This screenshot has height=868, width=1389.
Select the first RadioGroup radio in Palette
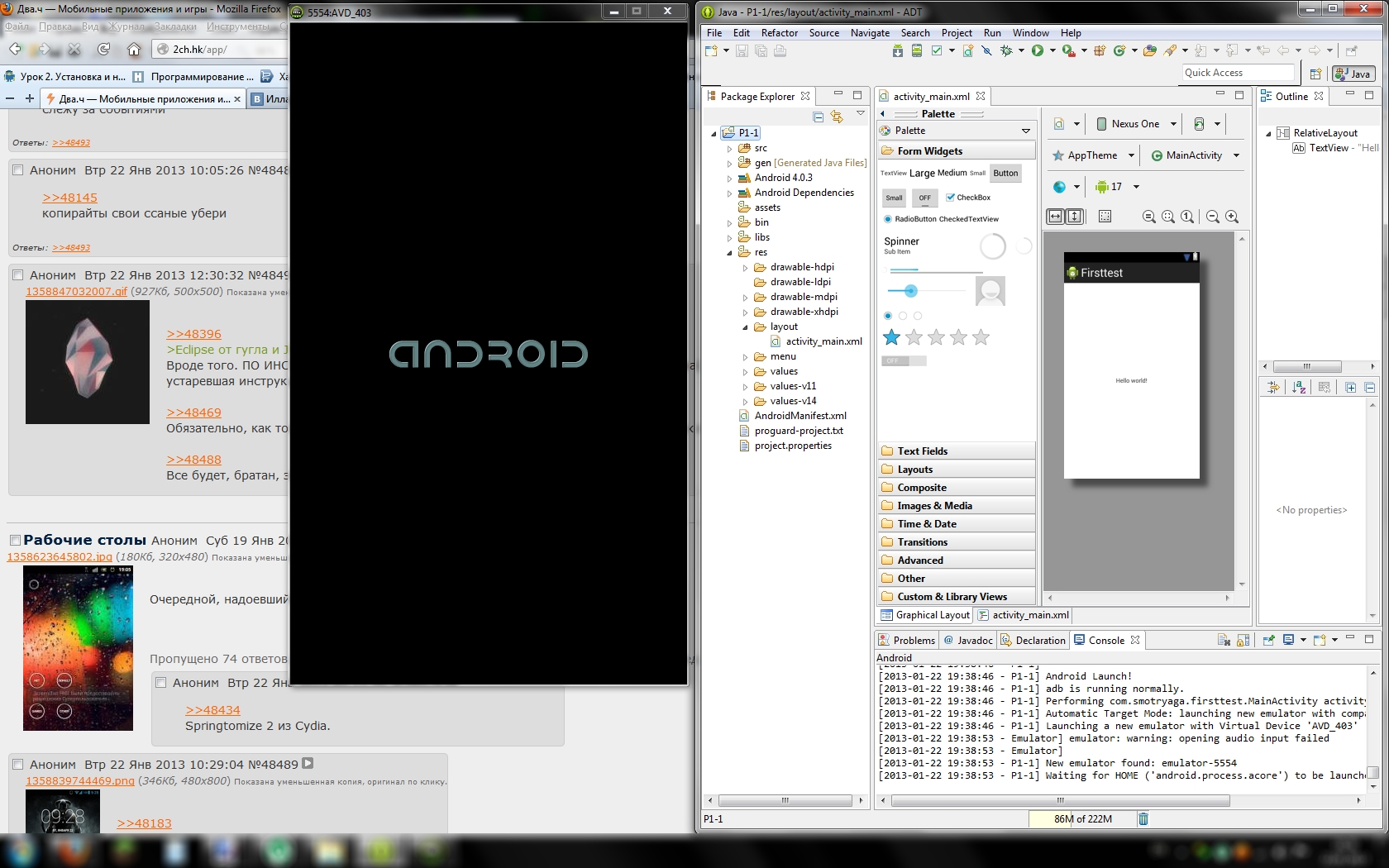tap(888, 316)
